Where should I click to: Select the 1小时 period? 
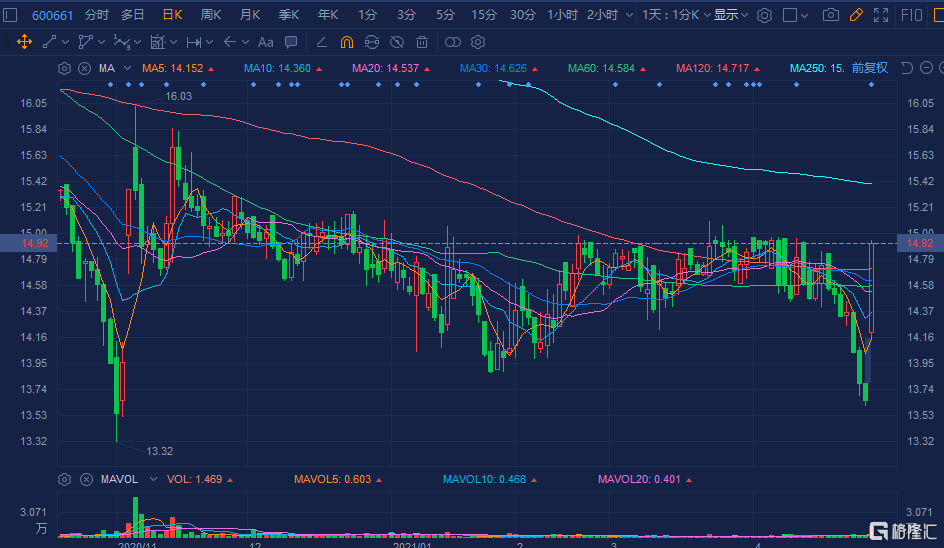pyautogui.click(x=562, y=15)
